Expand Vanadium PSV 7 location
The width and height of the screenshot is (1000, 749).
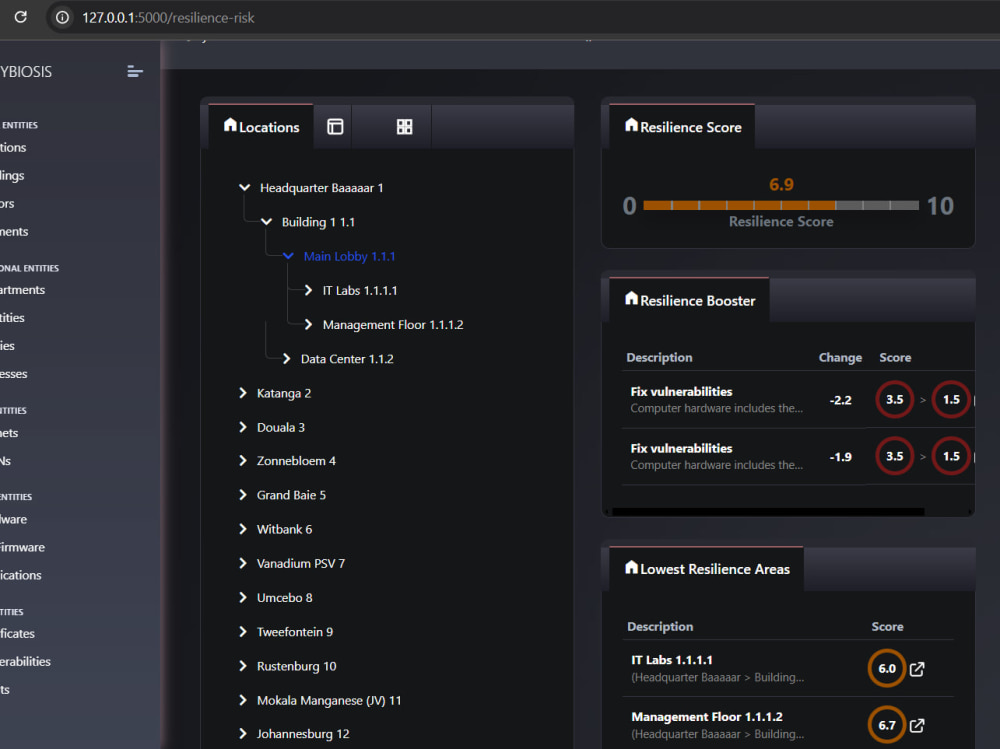click(242, 563)
